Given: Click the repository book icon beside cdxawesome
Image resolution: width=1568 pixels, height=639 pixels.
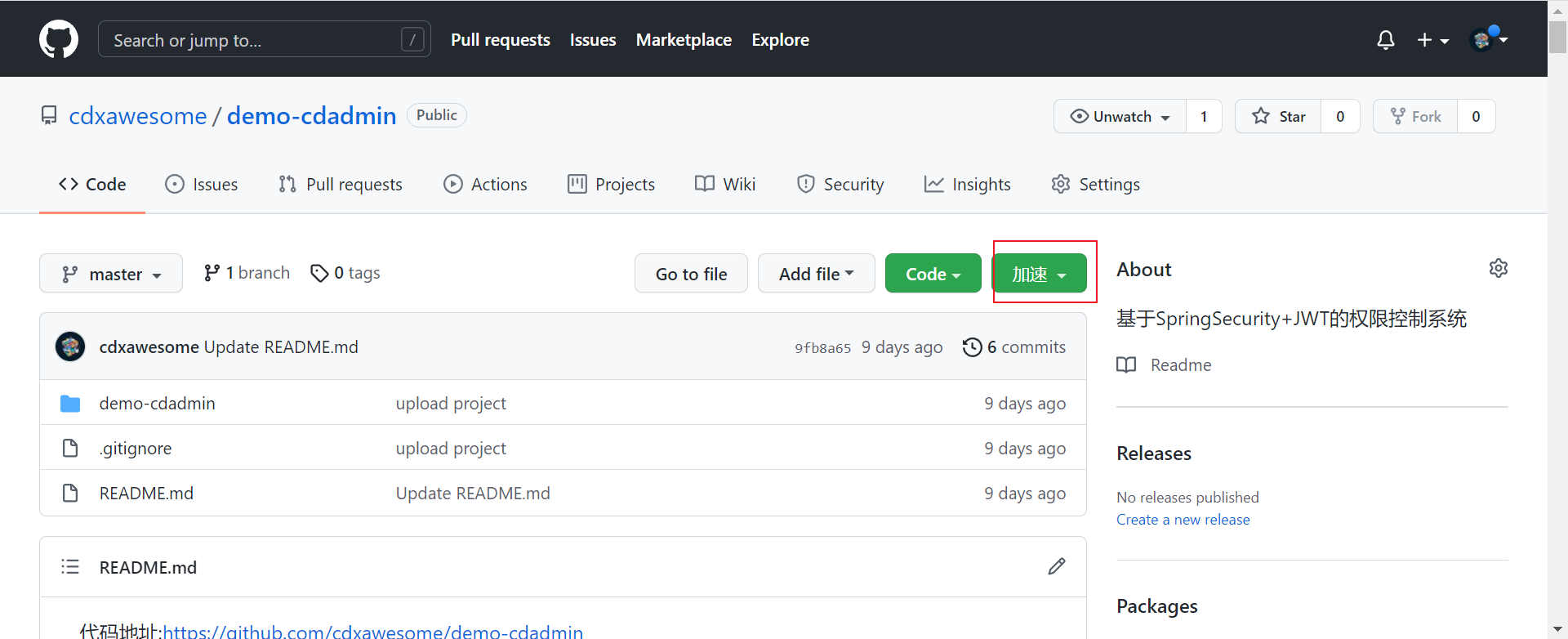Looking at the screenshot, I should pos(49,115).
